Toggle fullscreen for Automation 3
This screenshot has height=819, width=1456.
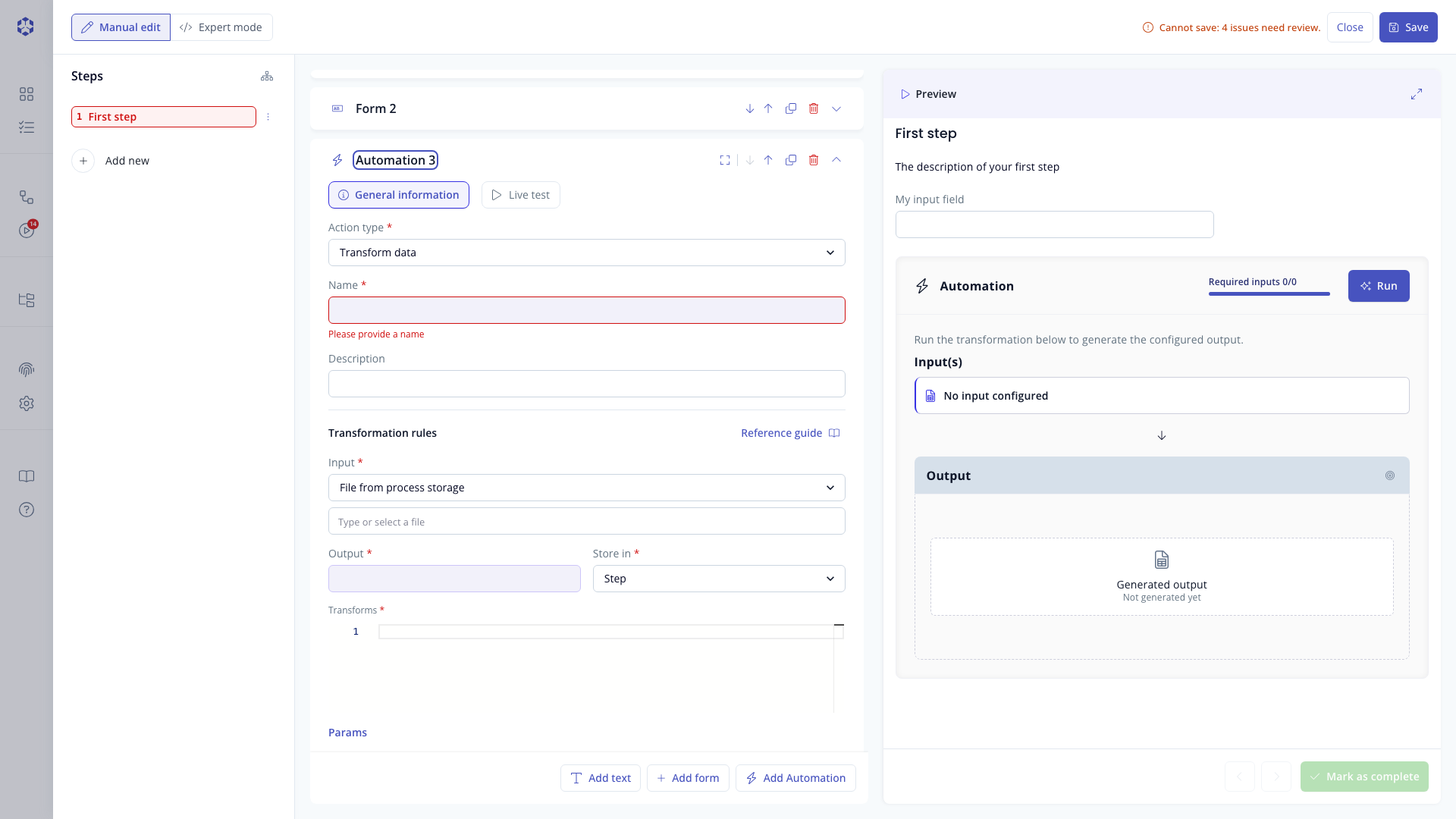(x=725, y=160)
